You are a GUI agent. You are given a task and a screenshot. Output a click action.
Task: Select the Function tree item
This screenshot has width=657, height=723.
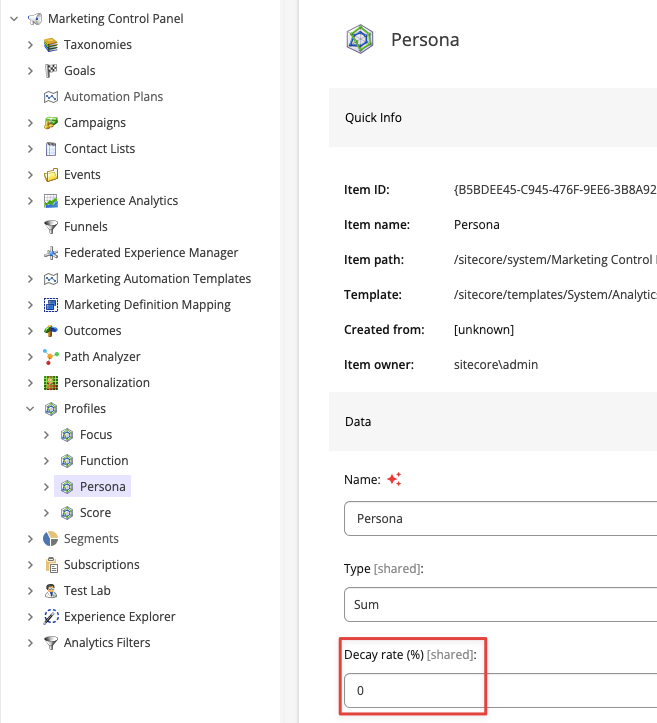coord(104,461)
